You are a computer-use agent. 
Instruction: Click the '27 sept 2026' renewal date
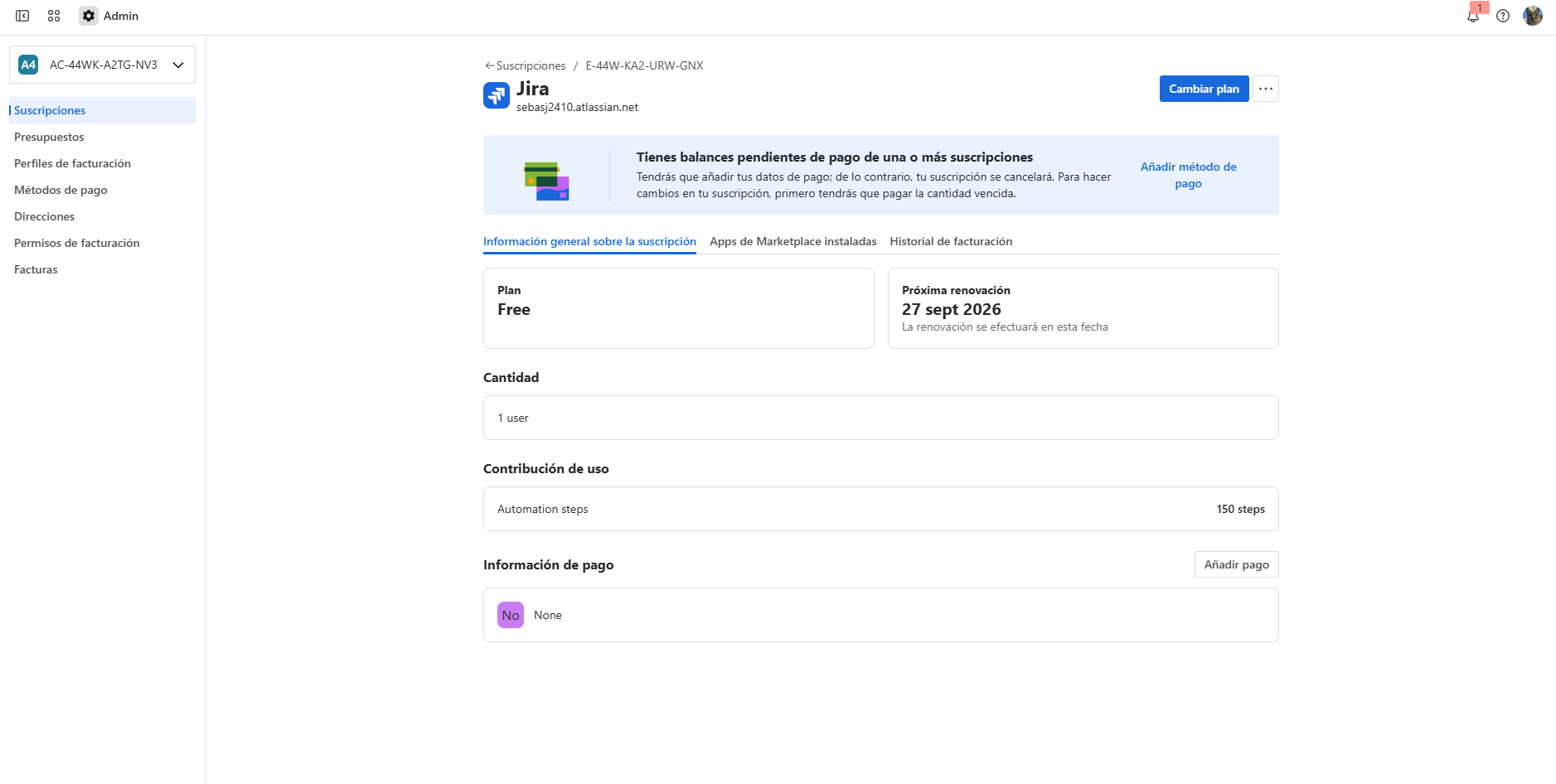[951, 309]
